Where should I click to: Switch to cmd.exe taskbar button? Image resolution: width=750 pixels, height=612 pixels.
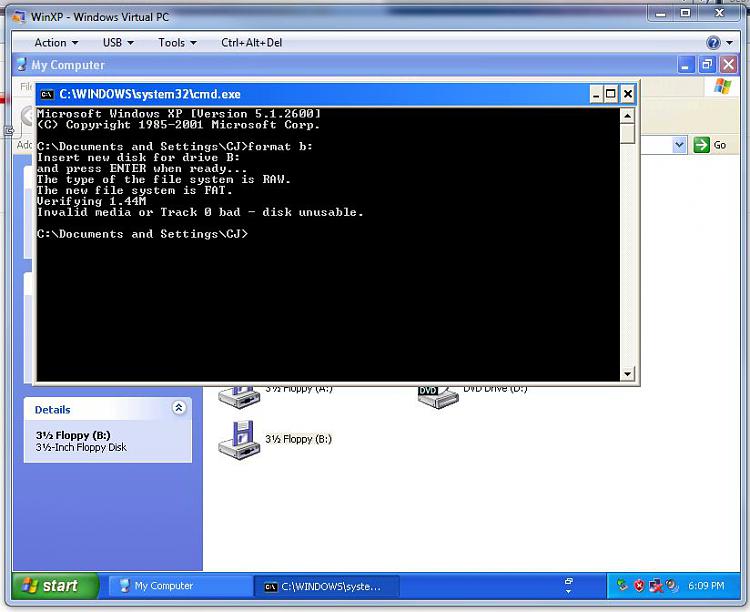coord(326,587)
